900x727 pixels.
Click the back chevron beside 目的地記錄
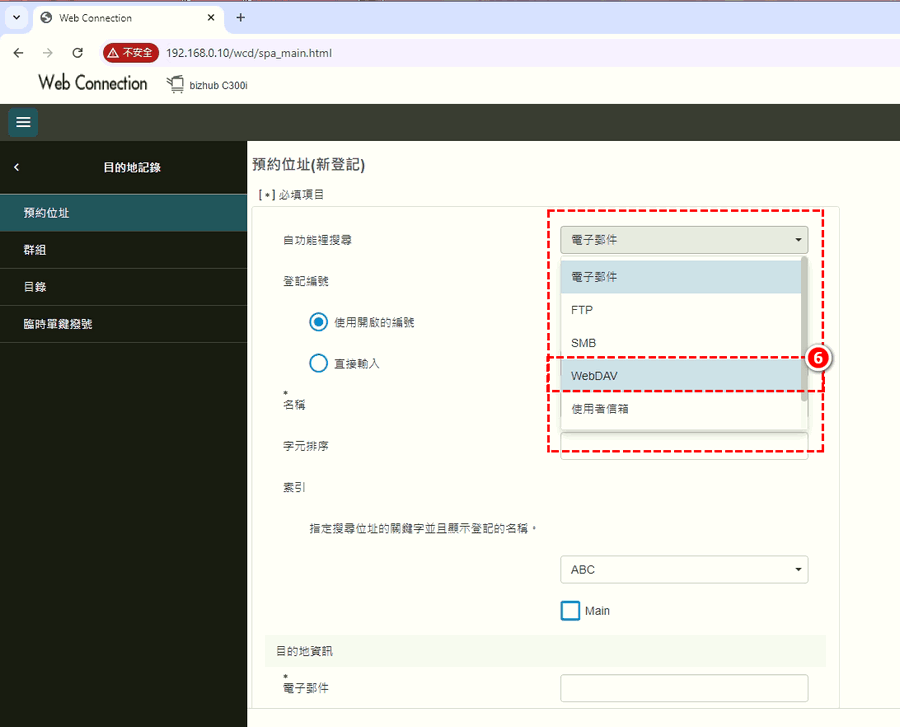16,167
